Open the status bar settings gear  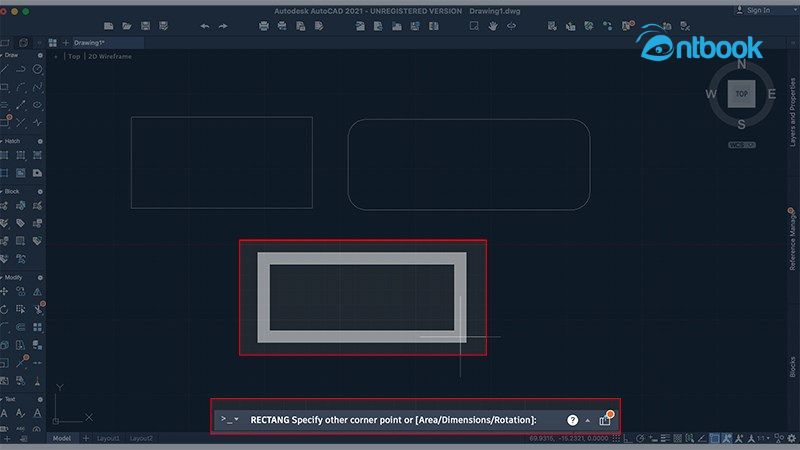click(x=791, y=438)
